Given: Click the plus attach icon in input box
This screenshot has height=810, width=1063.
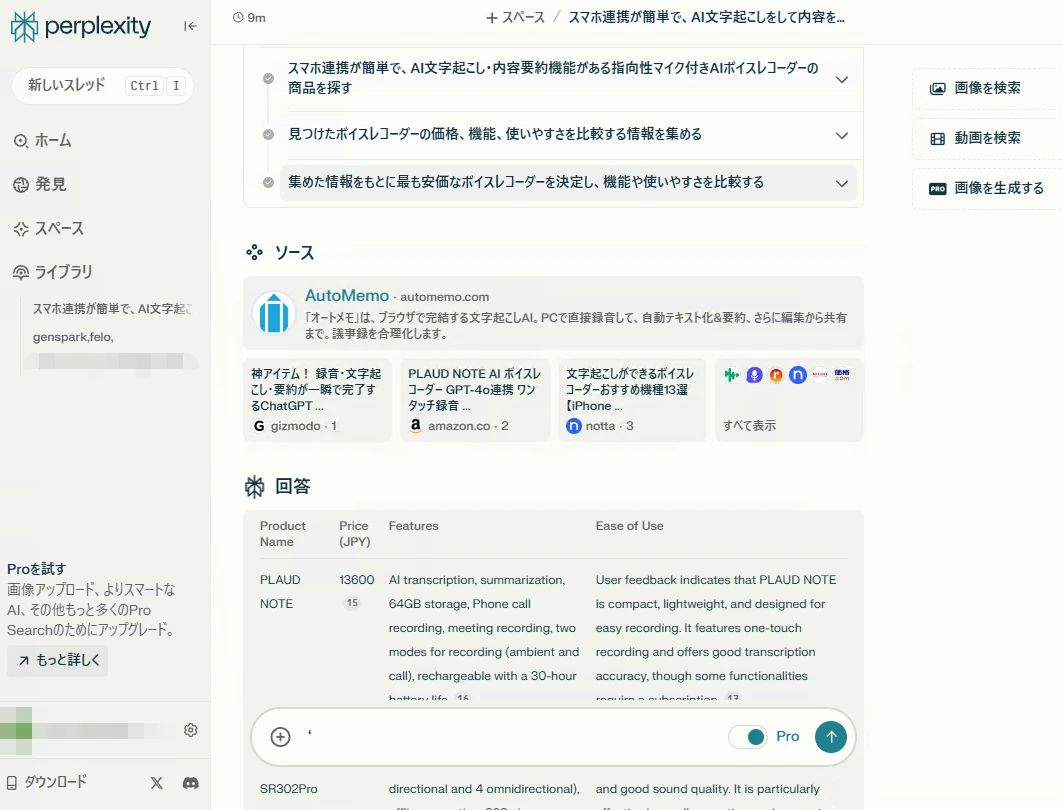Looking at the screenshot, I should (281, 737).
